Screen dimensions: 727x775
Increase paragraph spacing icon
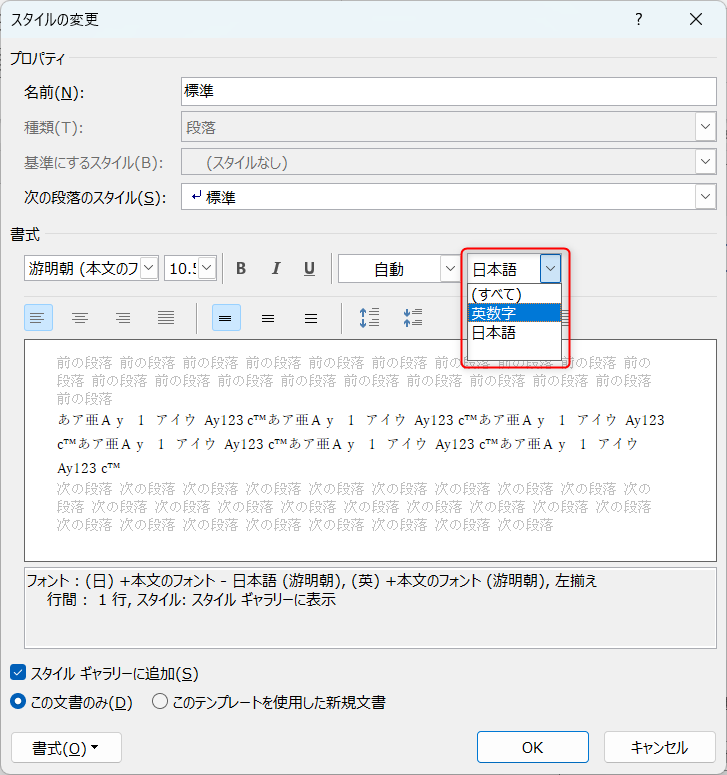point(369,318)
